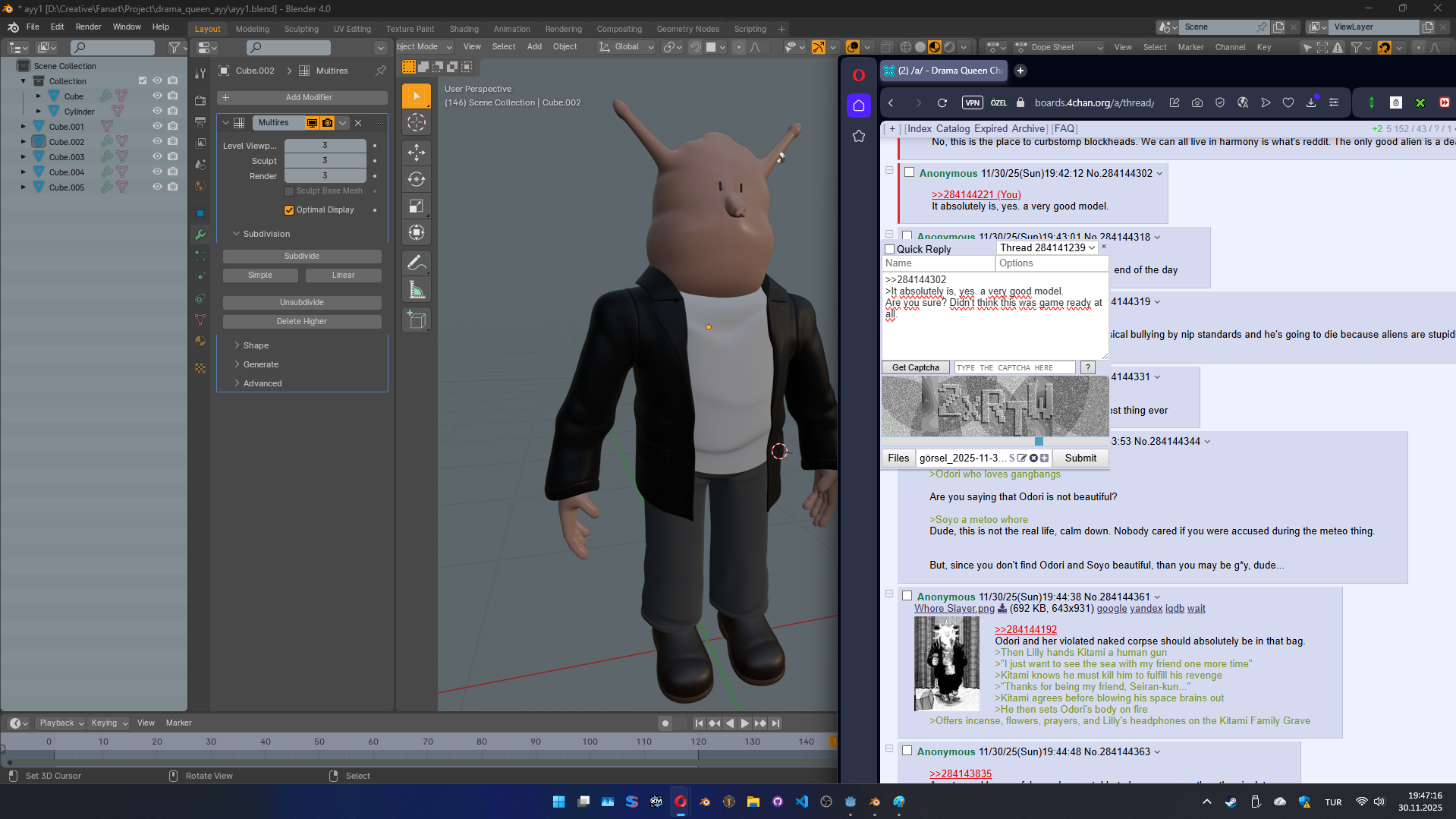The height and width of the screenshot is (819, 1456).
Task: Choose the Measure ruler tool
Action: (x=417, y=290)
